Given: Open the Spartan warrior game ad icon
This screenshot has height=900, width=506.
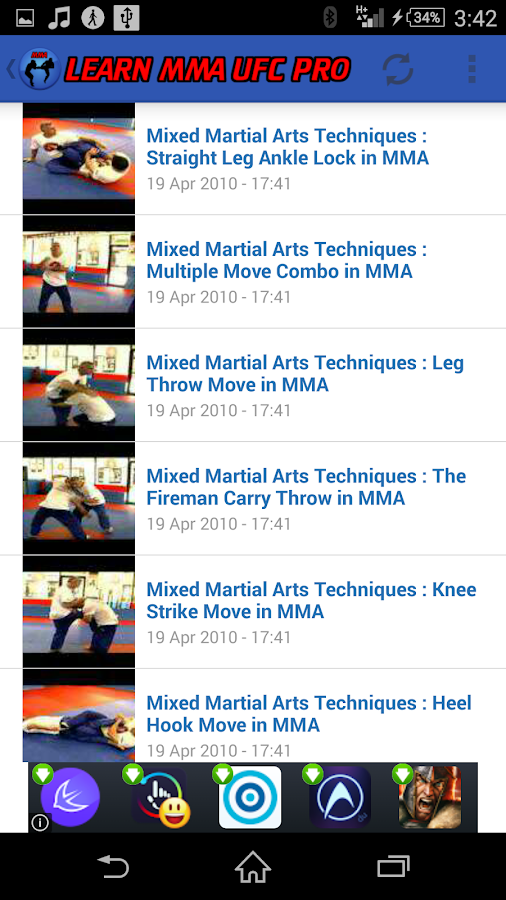Looking at the screenshot, I should 430,797.
